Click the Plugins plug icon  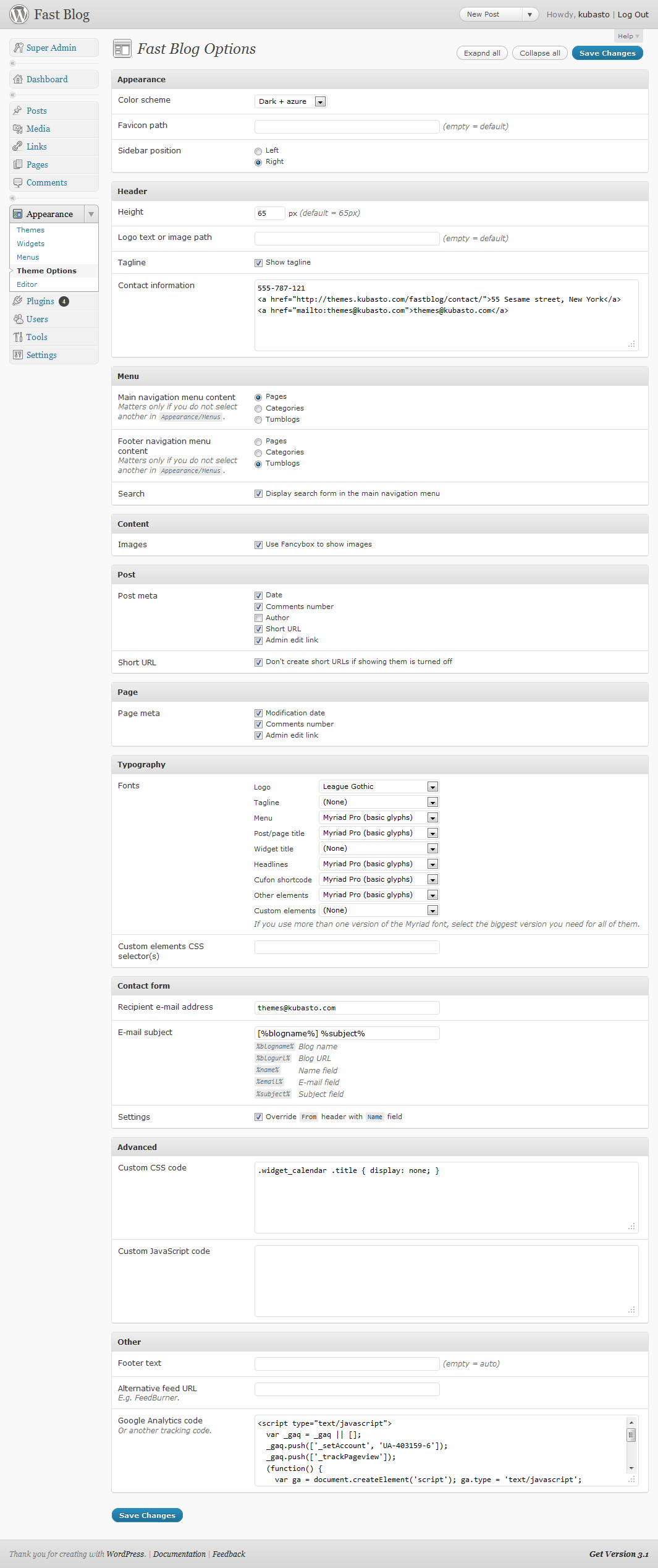click(18, 301)
